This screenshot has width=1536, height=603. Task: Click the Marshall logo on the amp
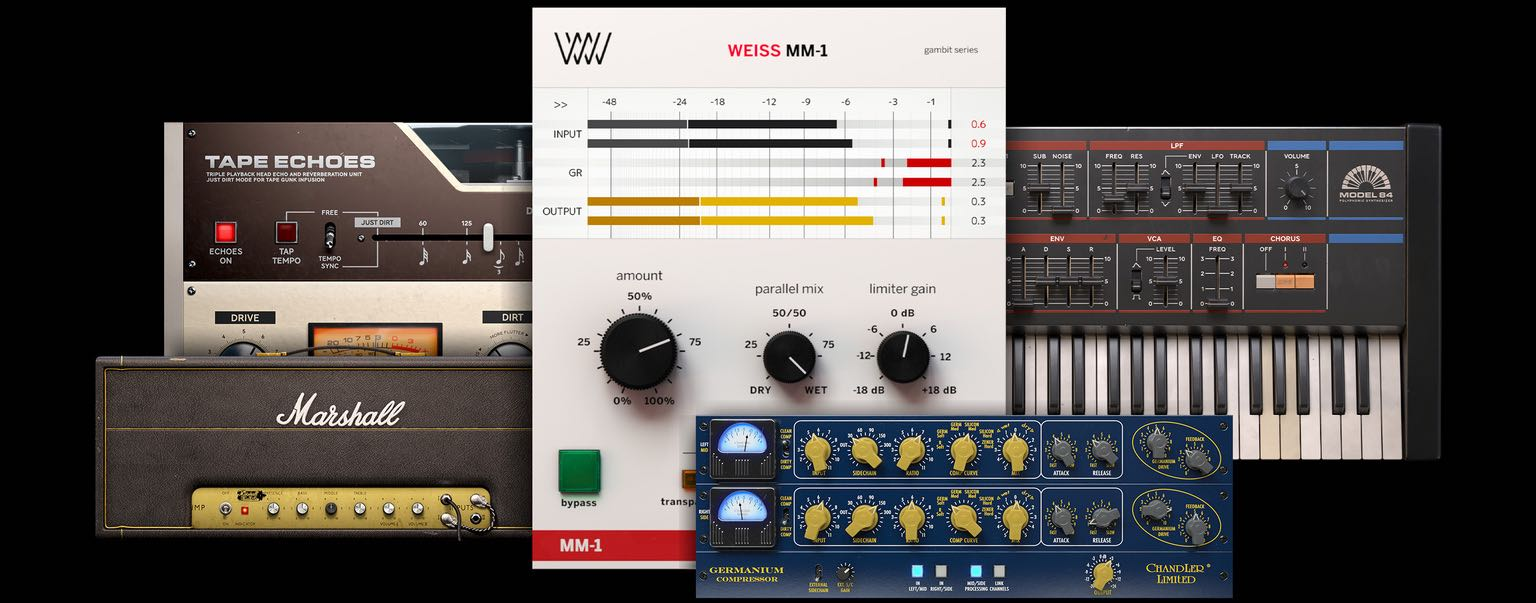click(339, 410)
